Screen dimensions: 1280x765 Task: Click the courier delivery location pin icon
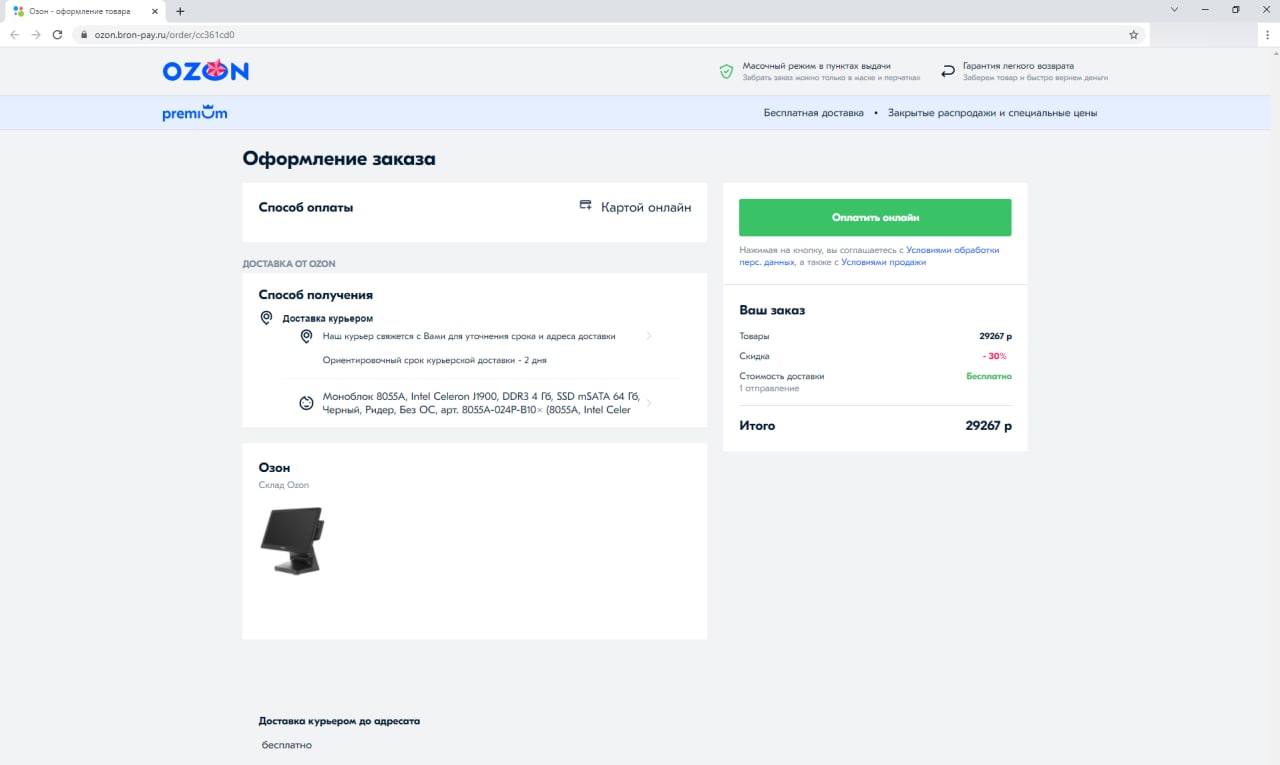[266, 318]
